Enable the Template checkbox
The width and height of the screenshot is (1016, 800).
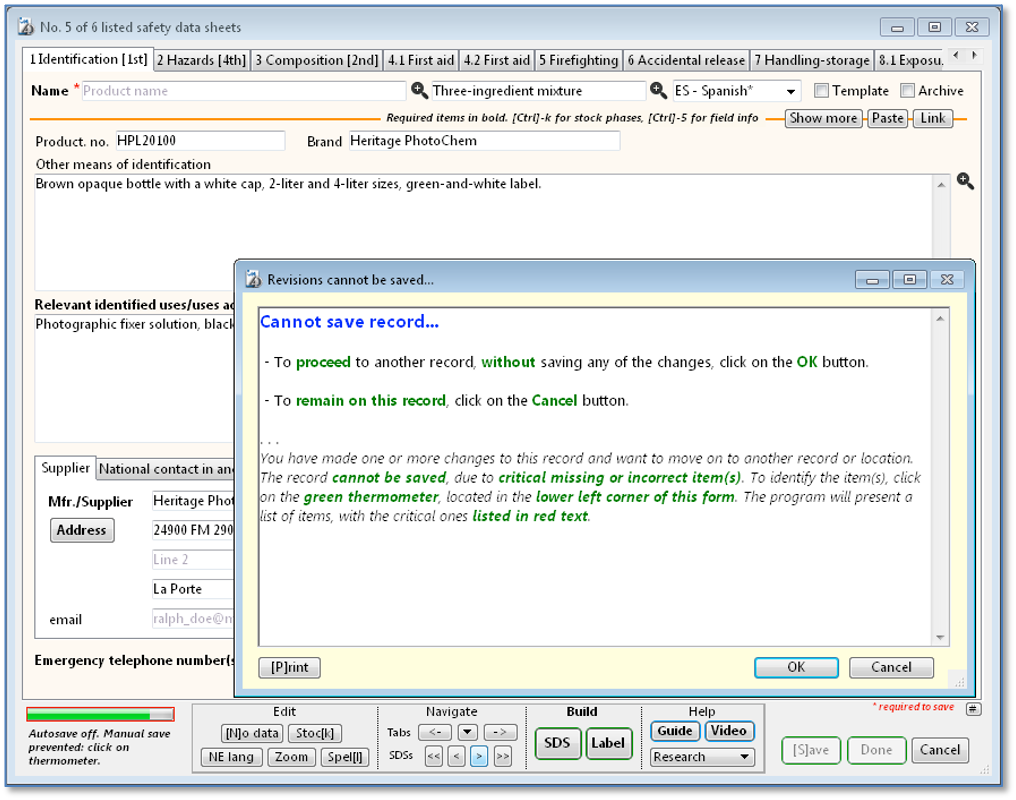(821, 91)
